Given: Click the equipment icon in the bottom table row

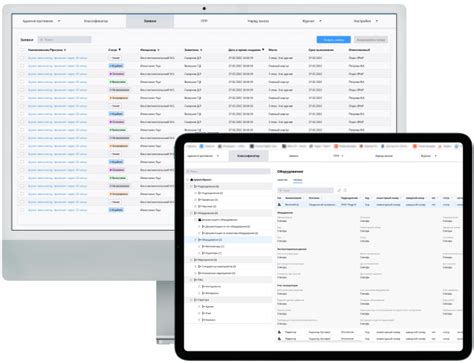Looking at the screenshot, I should tap(280, 339).
